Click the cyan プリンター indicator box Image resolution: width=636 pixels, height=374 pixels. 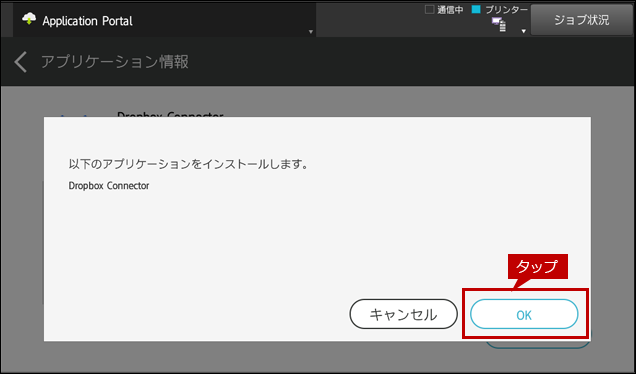[476, 9]
